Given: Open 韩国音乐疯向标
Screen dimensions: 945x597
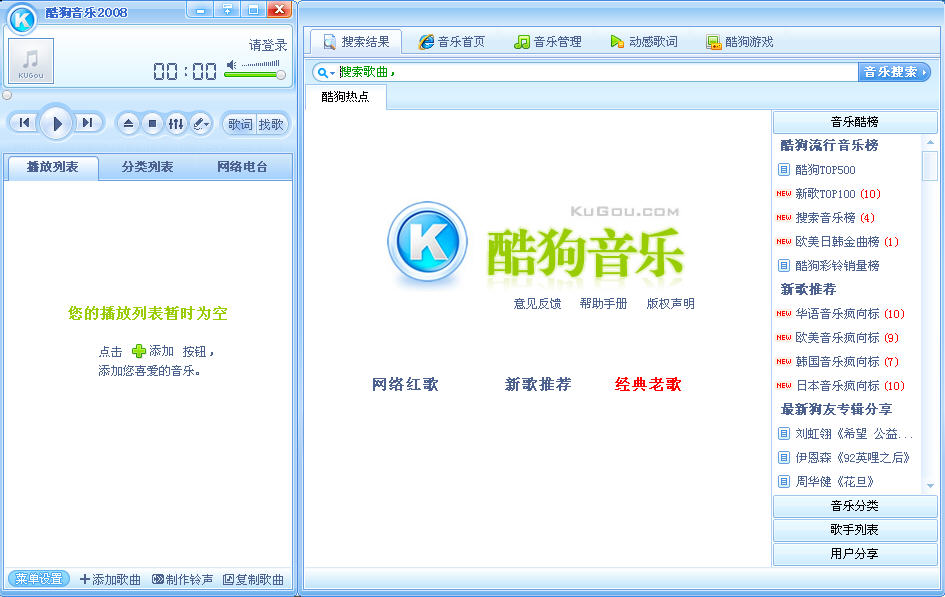Looking at the screenshot, I should [x=847, y=362].
